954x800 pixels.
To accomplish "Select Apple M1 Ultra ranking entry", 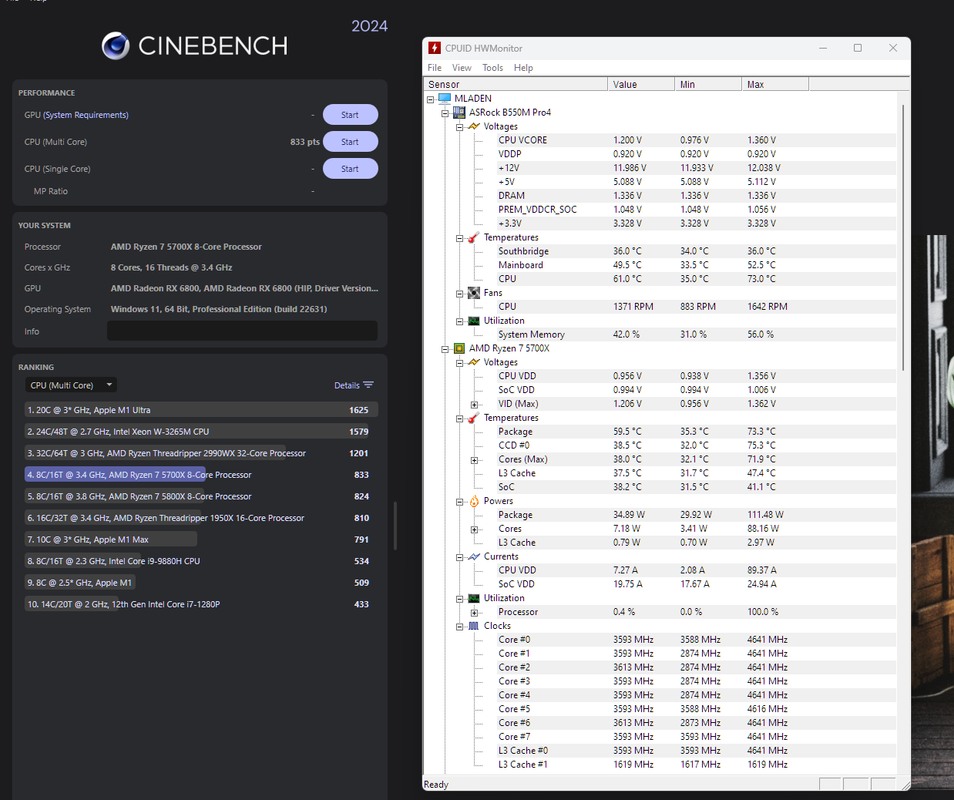I will [201, 410].
